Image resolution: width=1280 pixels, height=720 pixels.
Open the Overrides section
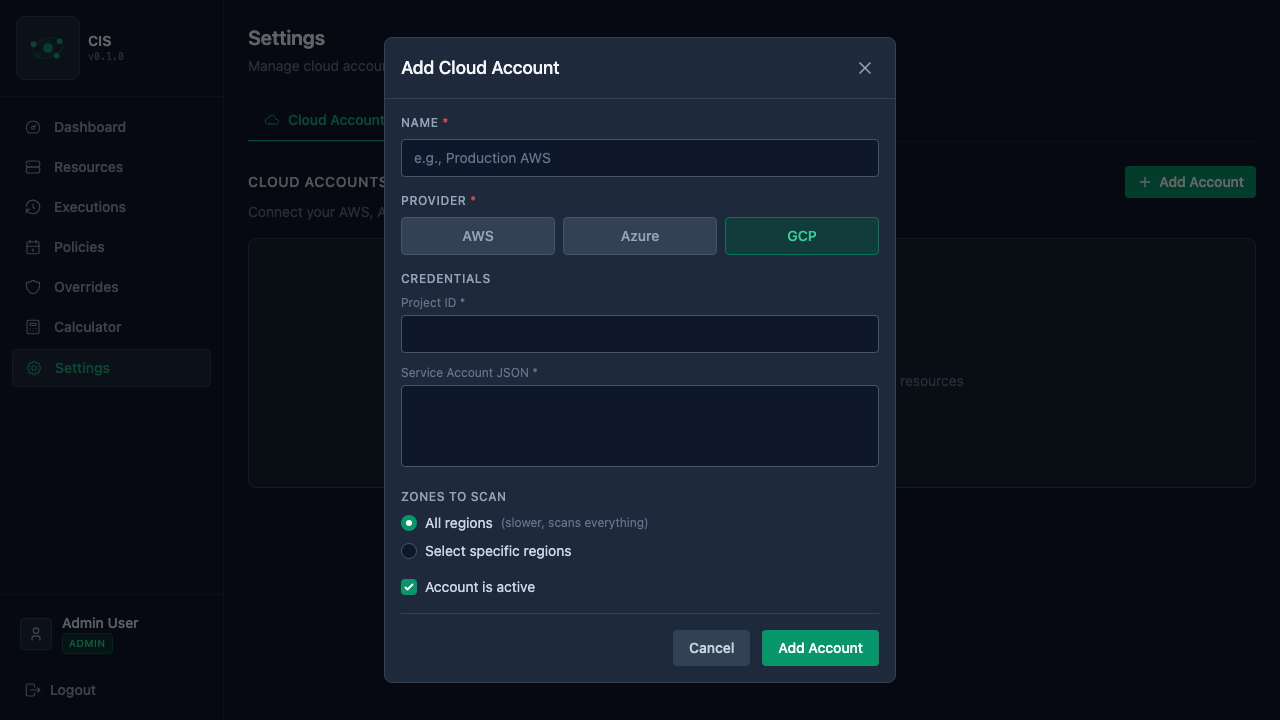[111, 287]
